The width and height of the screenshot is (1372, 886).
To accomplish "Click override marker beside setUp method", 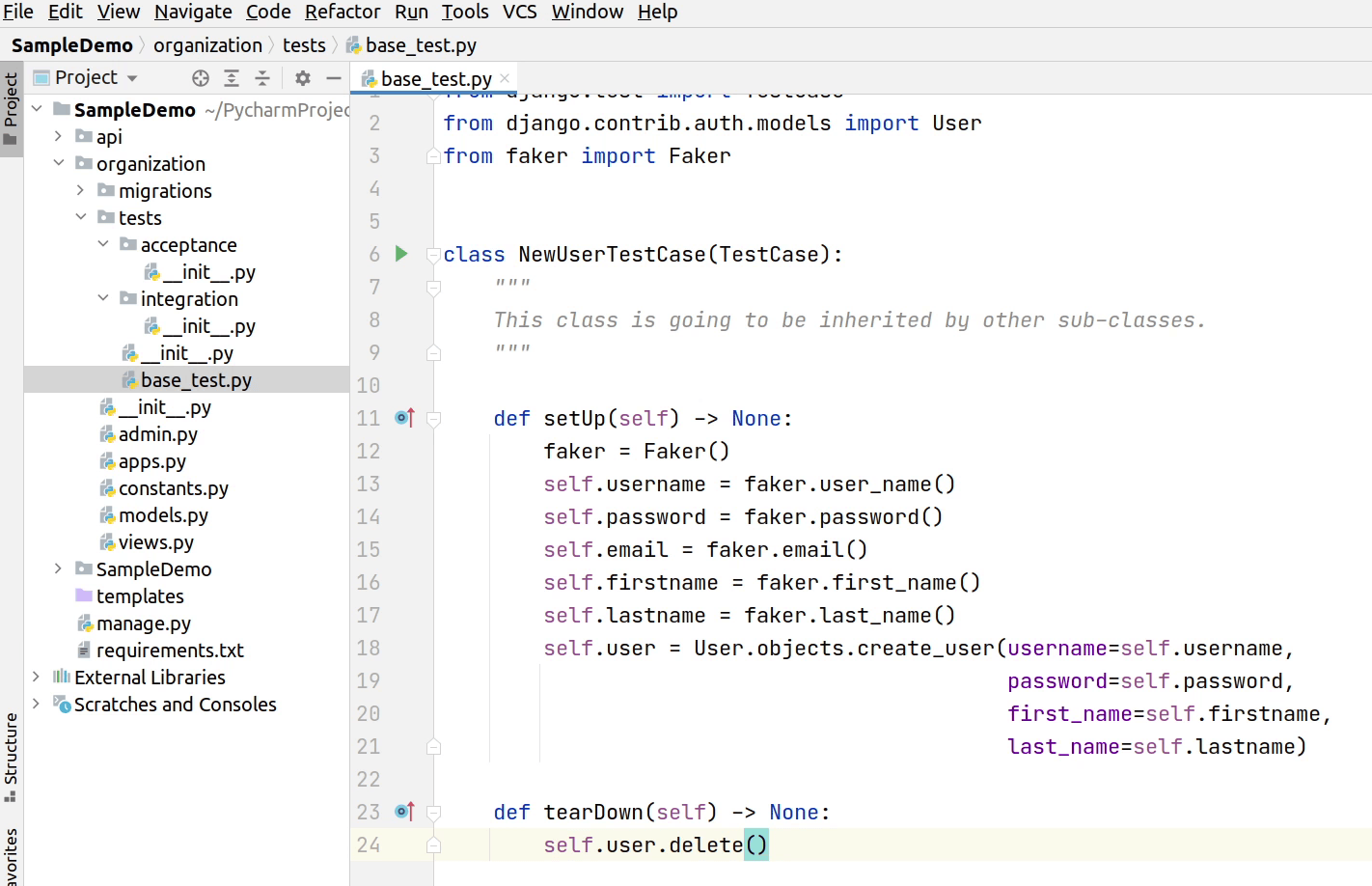I will tap(404, 418).
